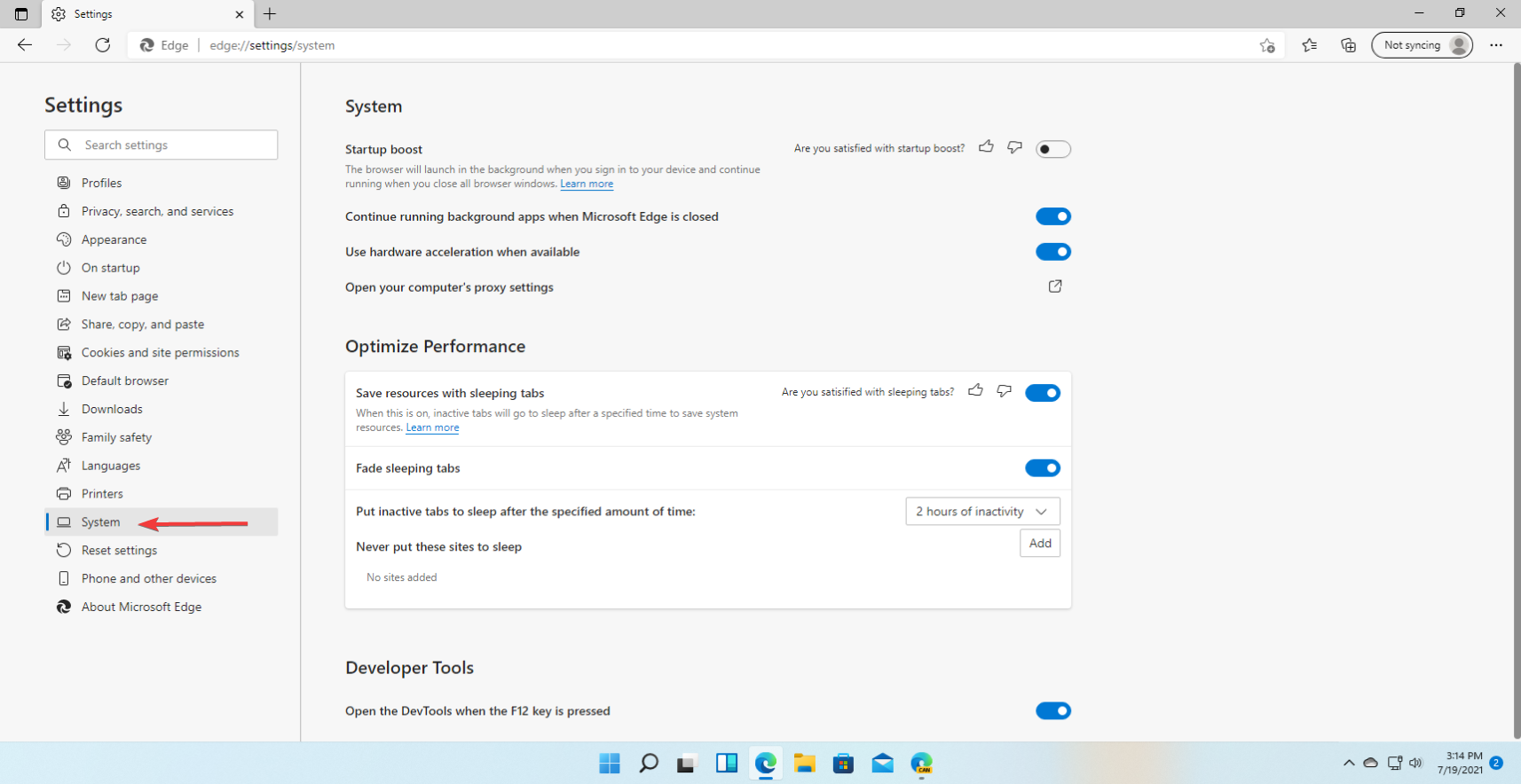
Task: Select New tab page settings
Action: click(x=162, y=296)
